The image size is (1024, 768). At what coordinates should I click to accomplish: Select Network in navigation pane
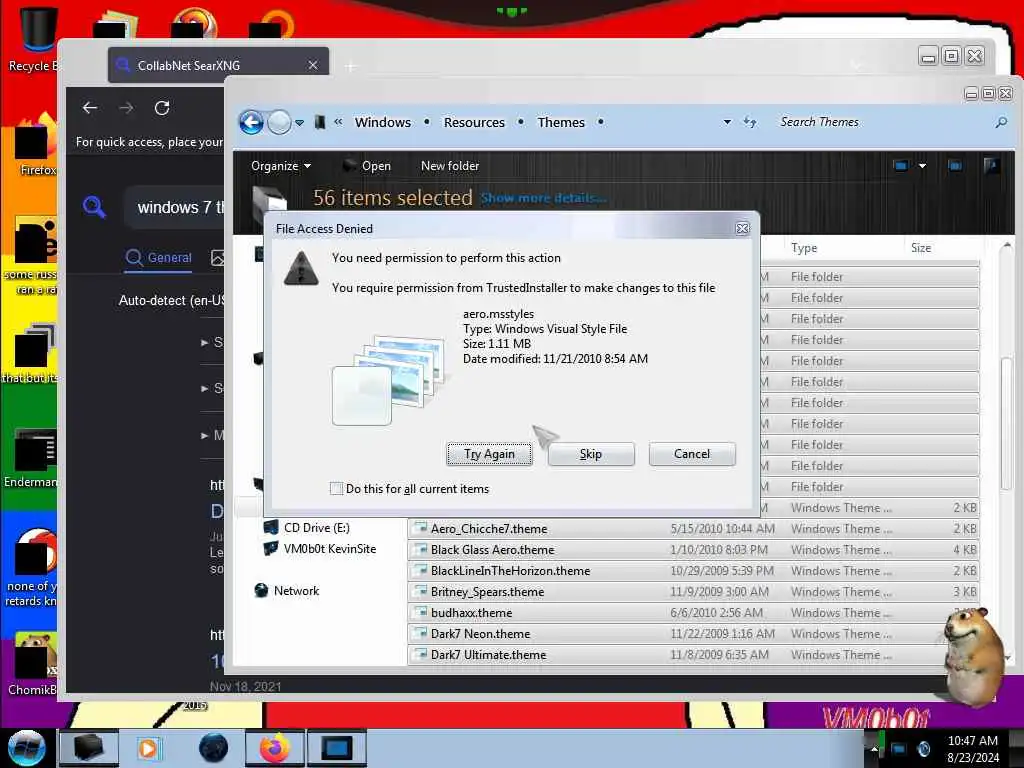tap(287, 590)
